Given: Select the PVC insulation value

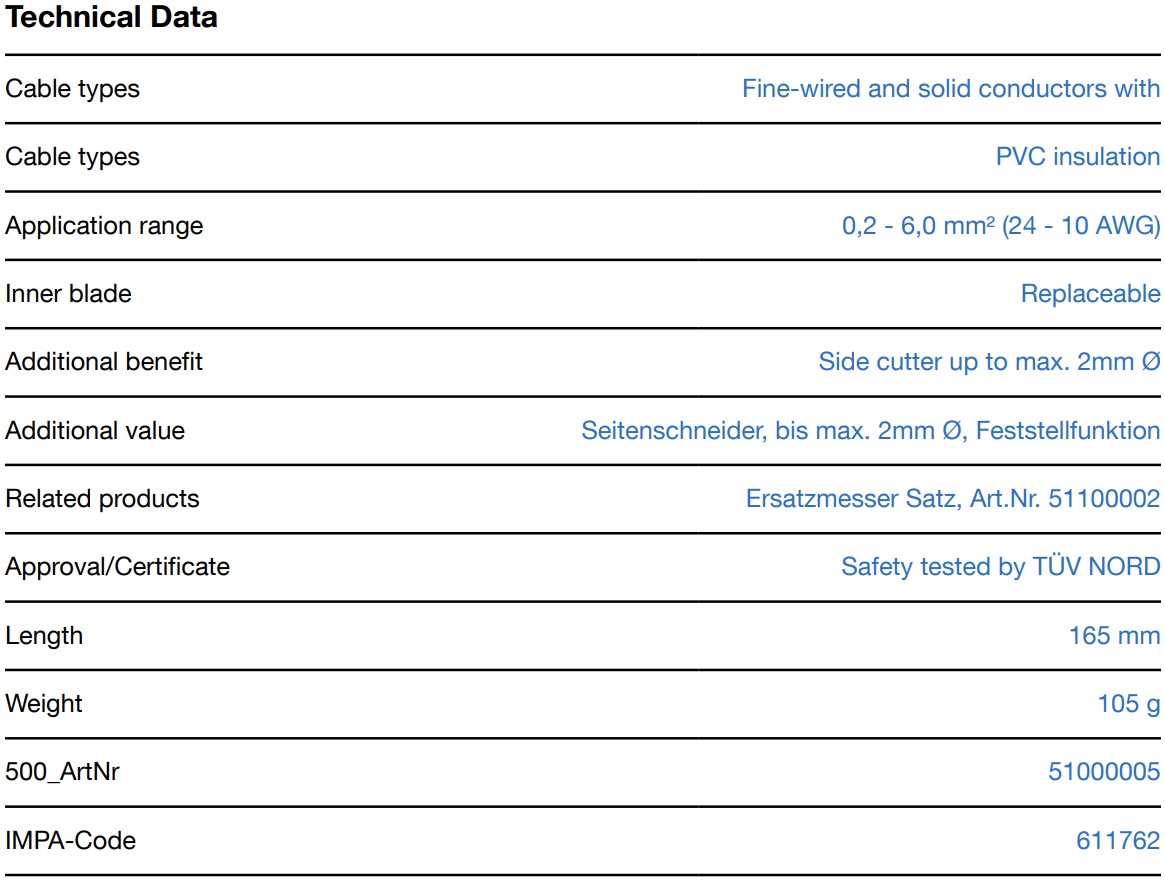Looking at the screenshot, I should click(1077, 157).
